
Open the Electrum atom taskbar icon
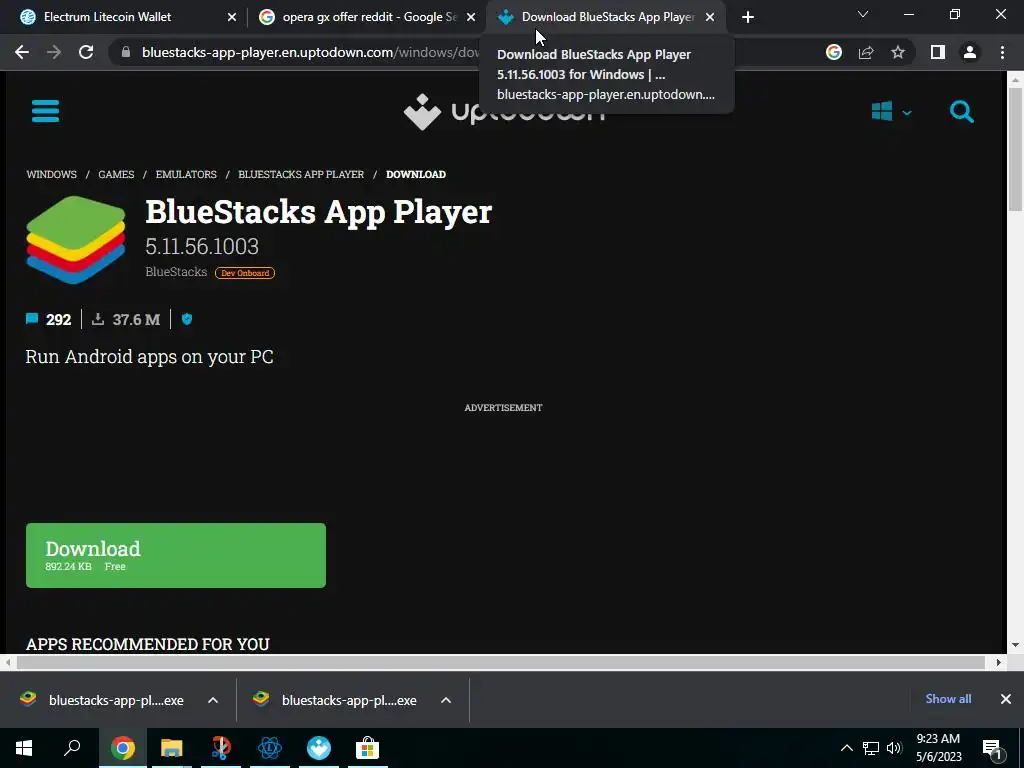270,748
